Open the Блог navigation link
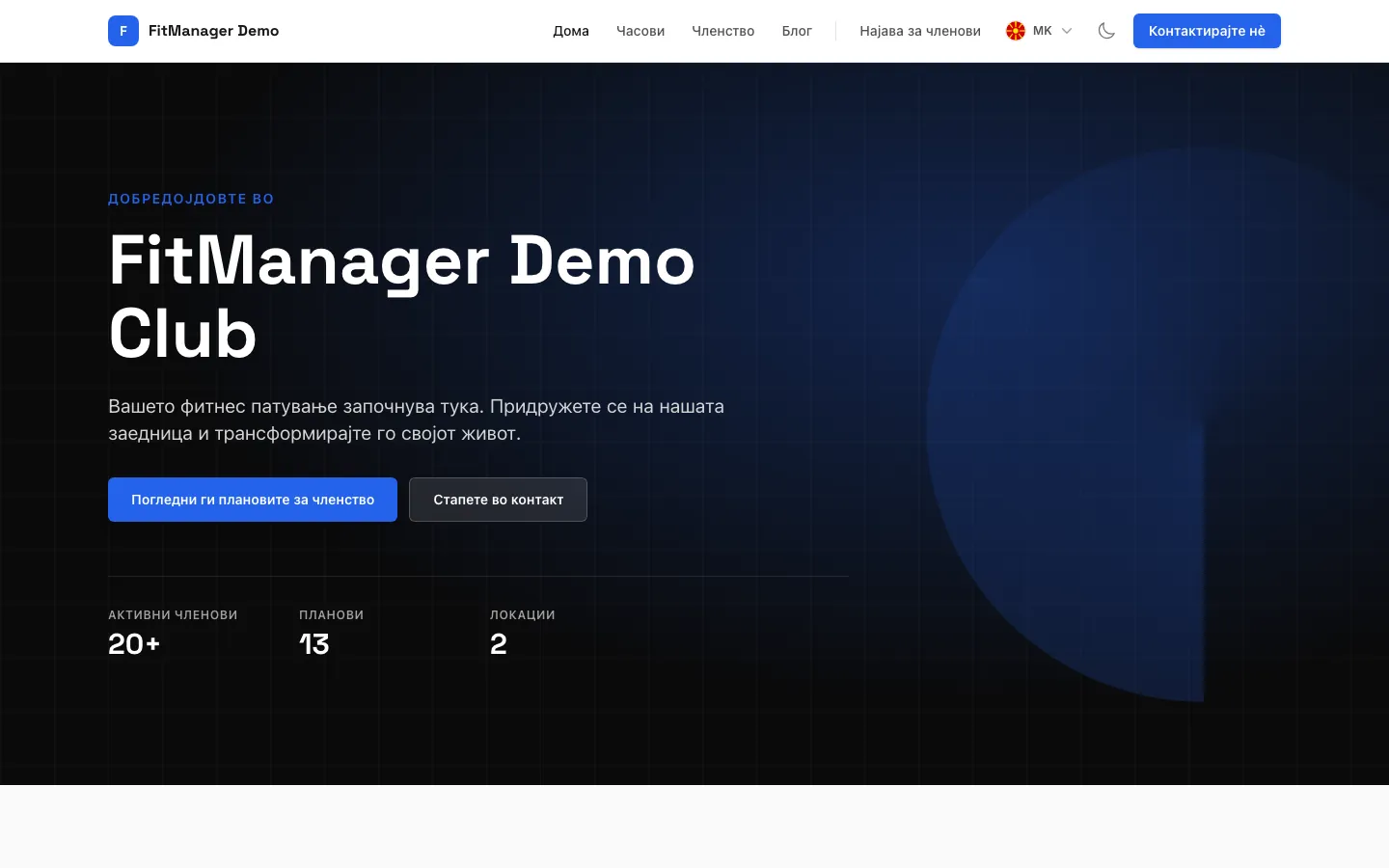The image size is (1389, 868). point(797,31)
